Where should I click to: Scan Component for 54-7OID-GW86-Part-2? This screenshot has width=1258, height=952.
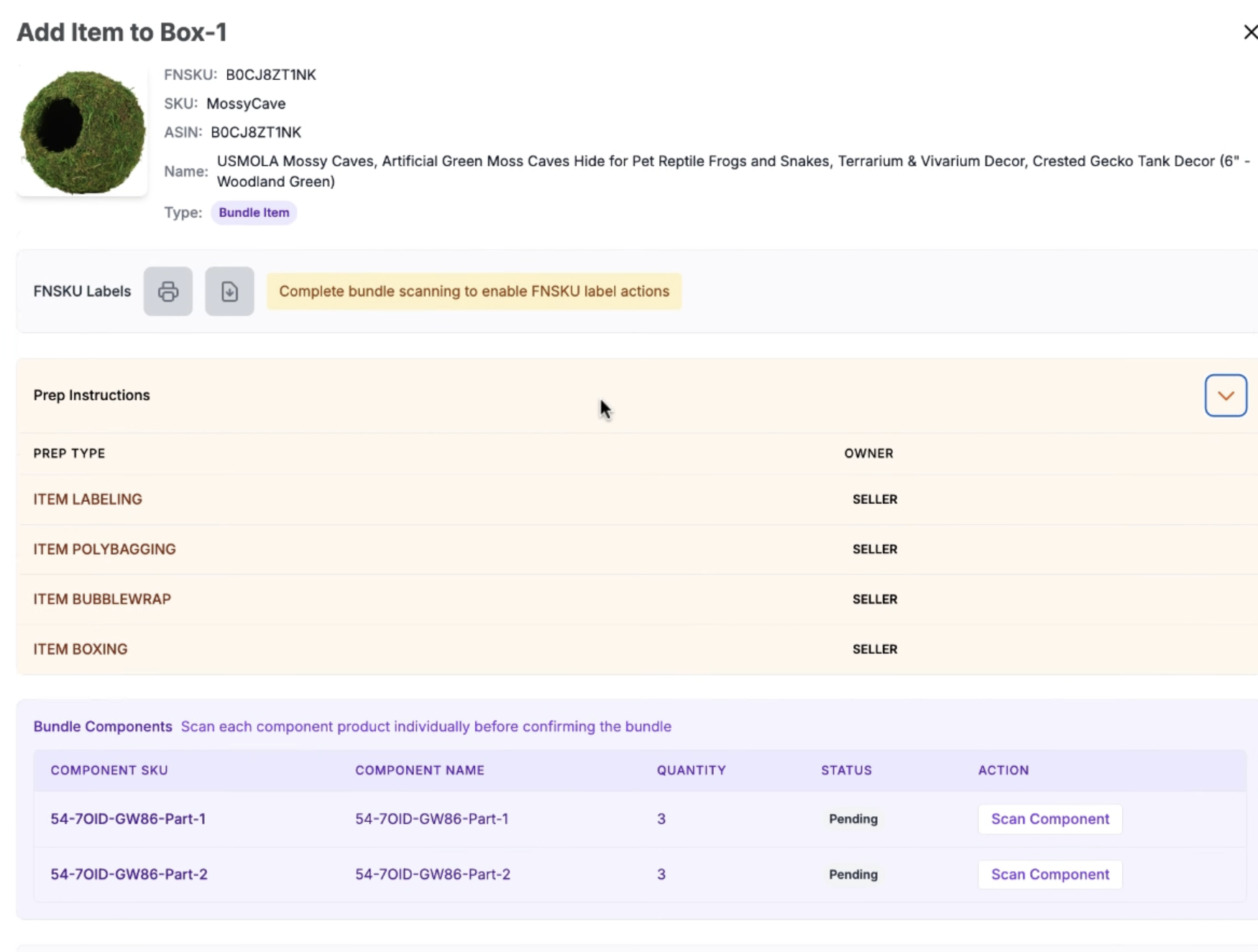1049,874
